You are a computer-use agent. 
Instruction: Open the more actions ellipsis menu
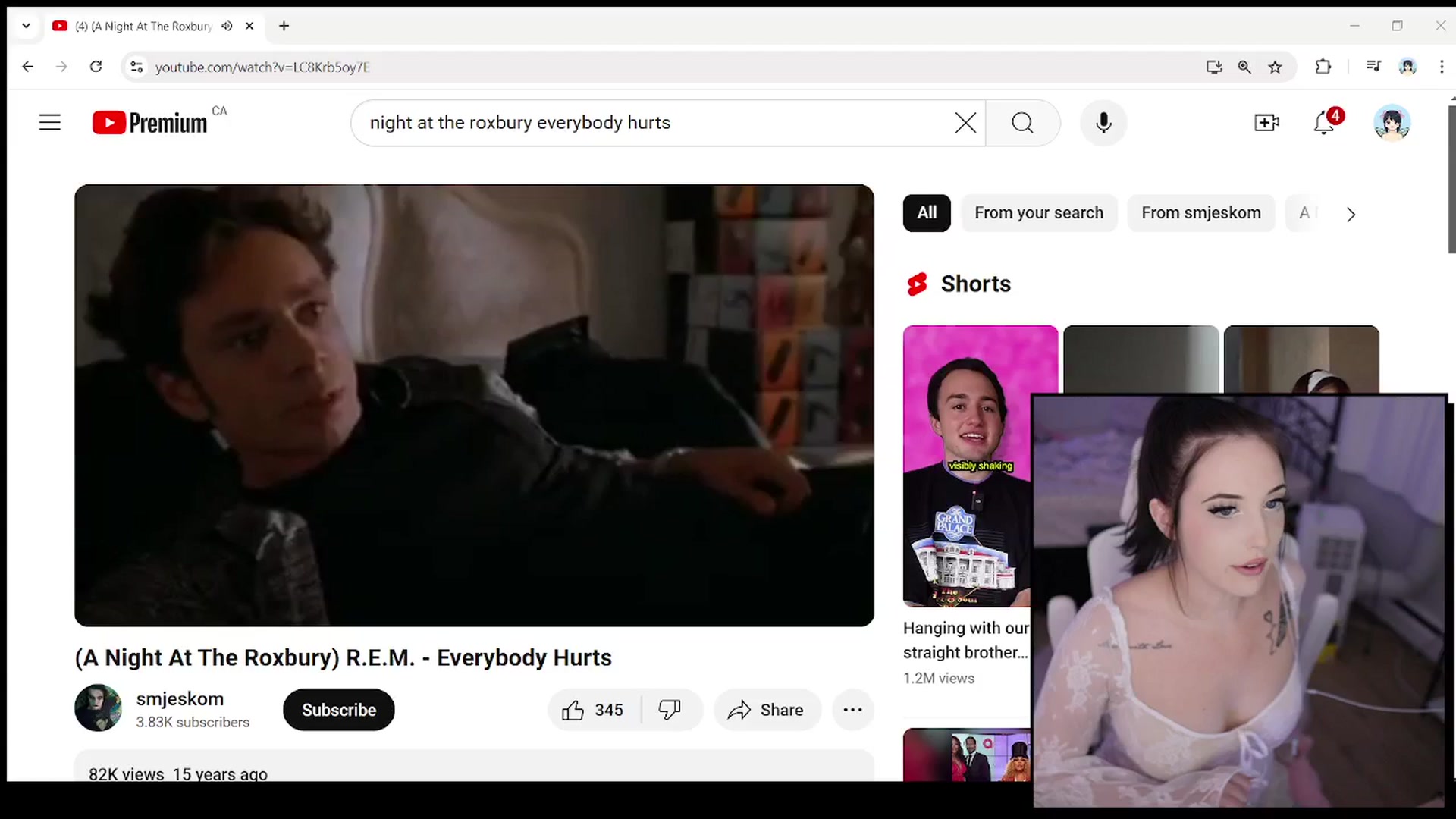[852, 710]
